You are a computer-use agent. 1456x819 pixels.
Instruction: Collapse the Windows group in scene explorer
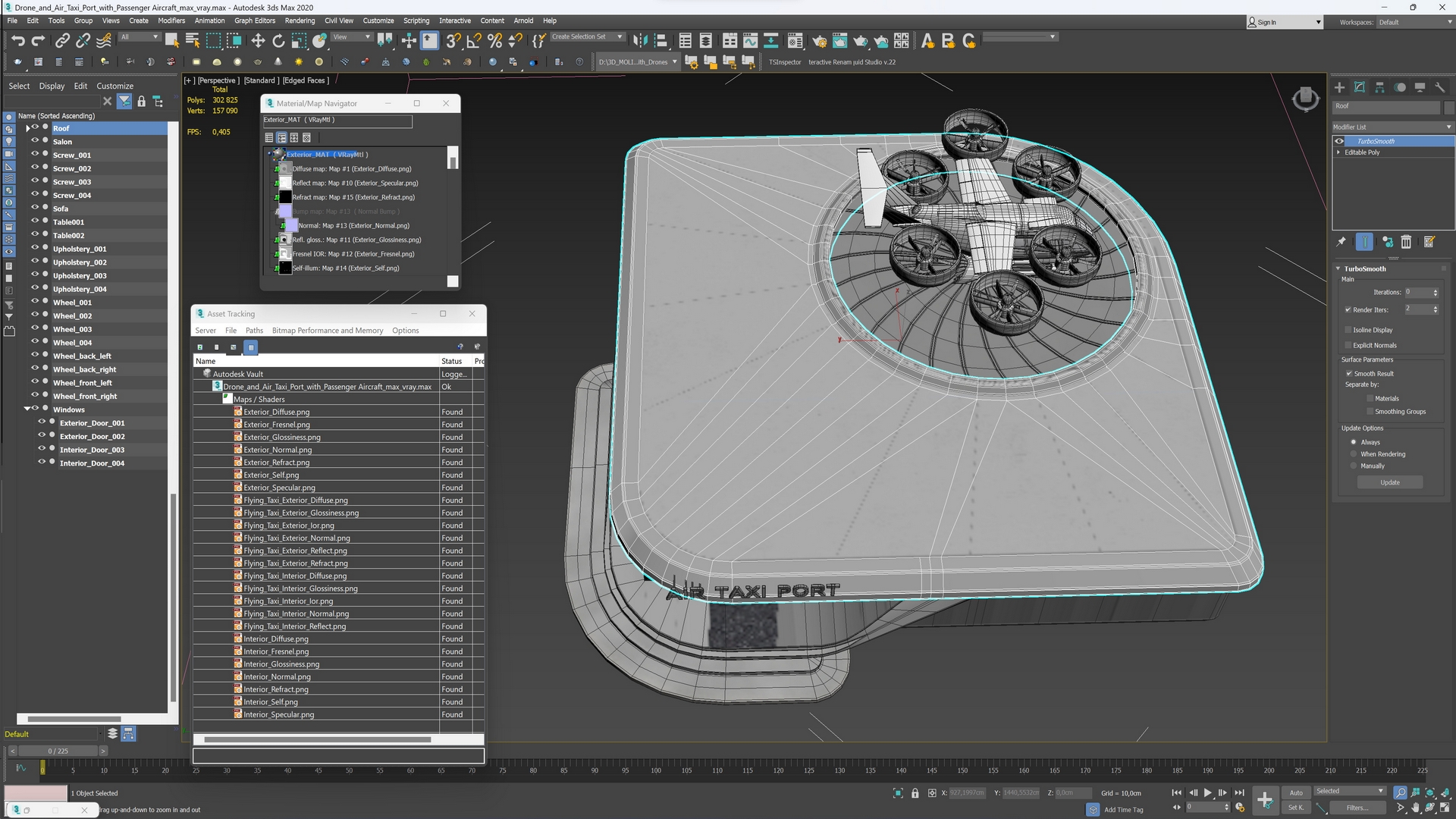(x=27, y=409)
